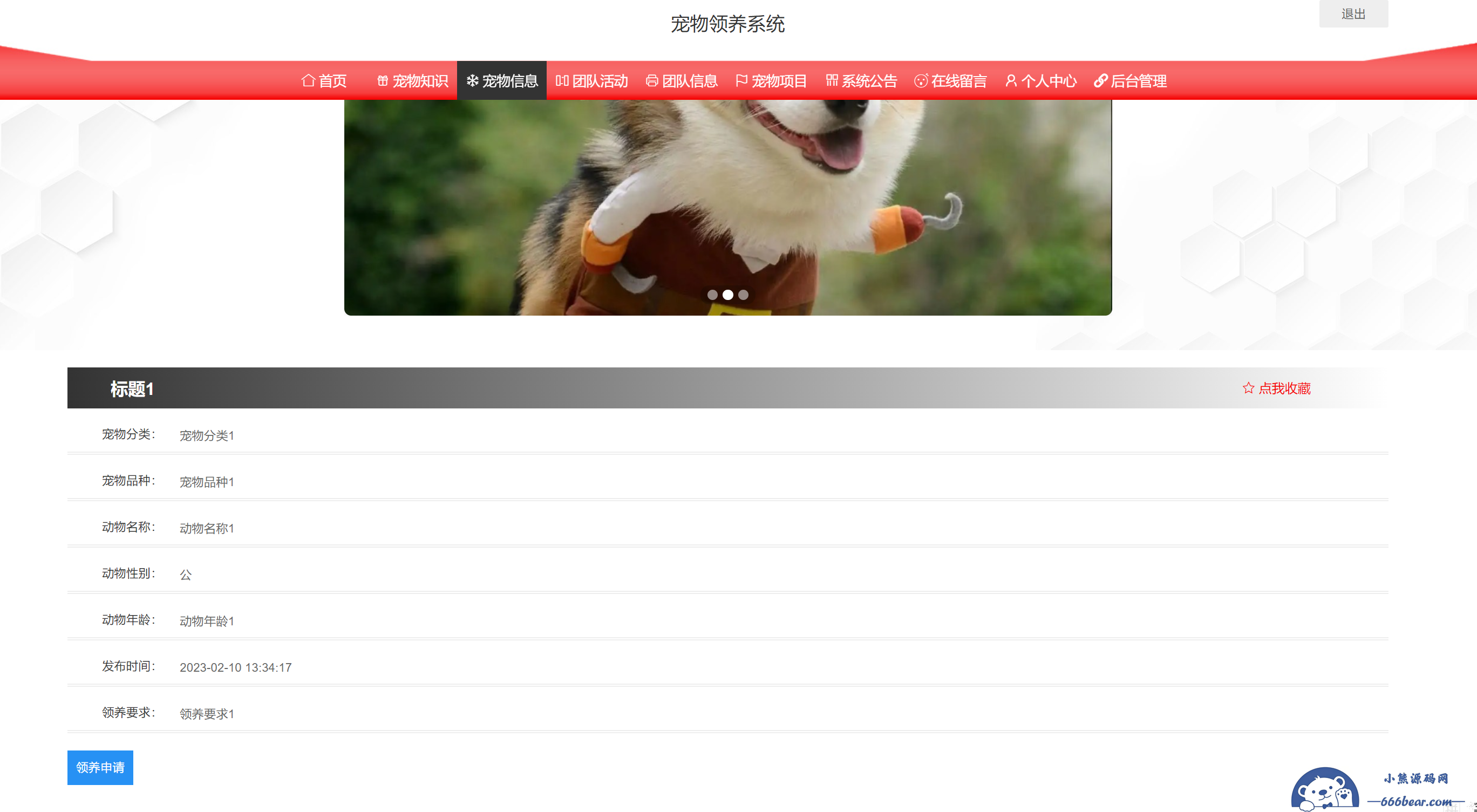Open 在线留言 from the navigation bar

coord(951,81)
